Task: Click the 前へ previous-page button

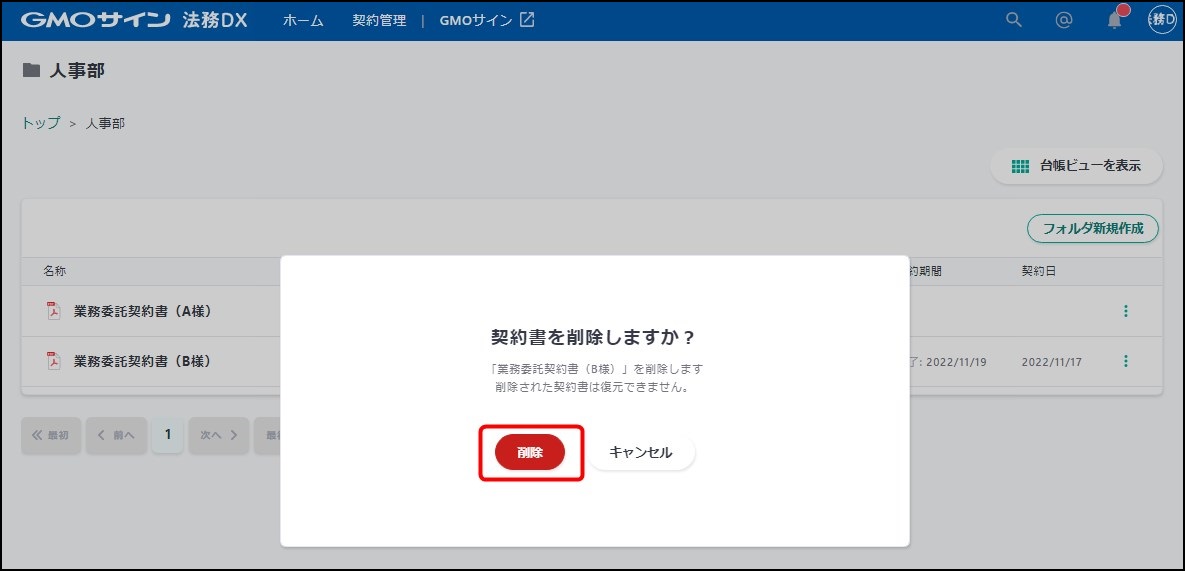Action: 116,435
